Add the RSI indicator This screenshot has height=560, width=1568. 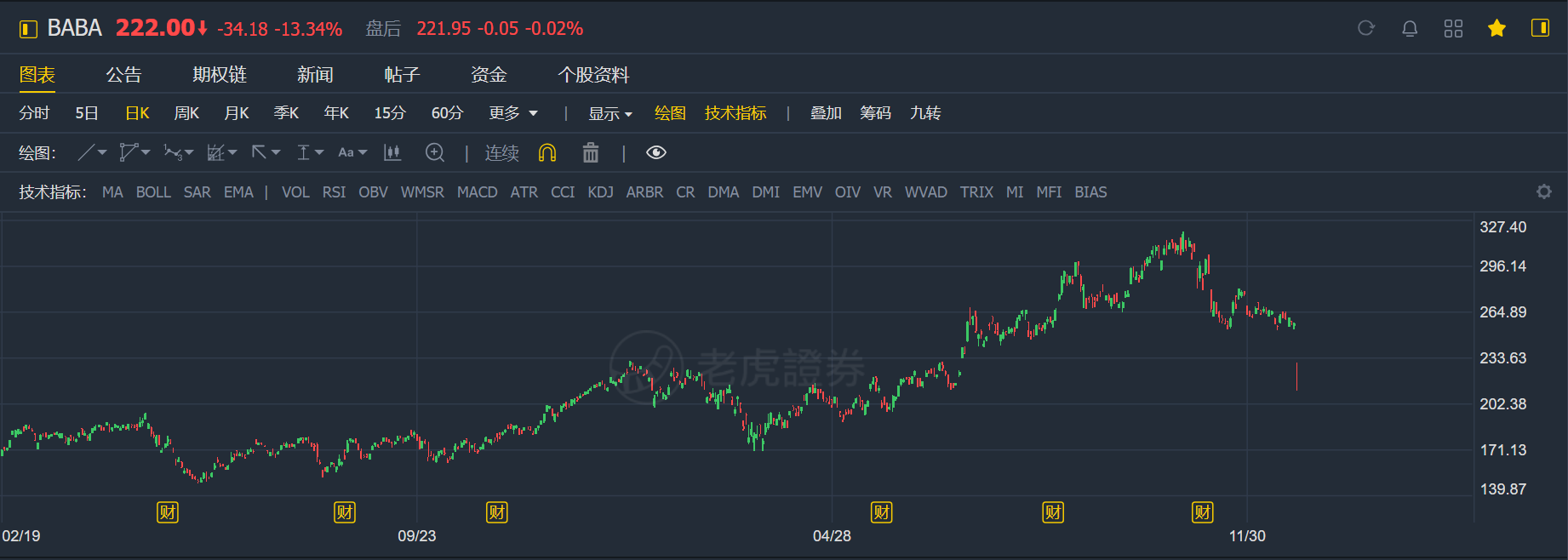tap(334, 192)
